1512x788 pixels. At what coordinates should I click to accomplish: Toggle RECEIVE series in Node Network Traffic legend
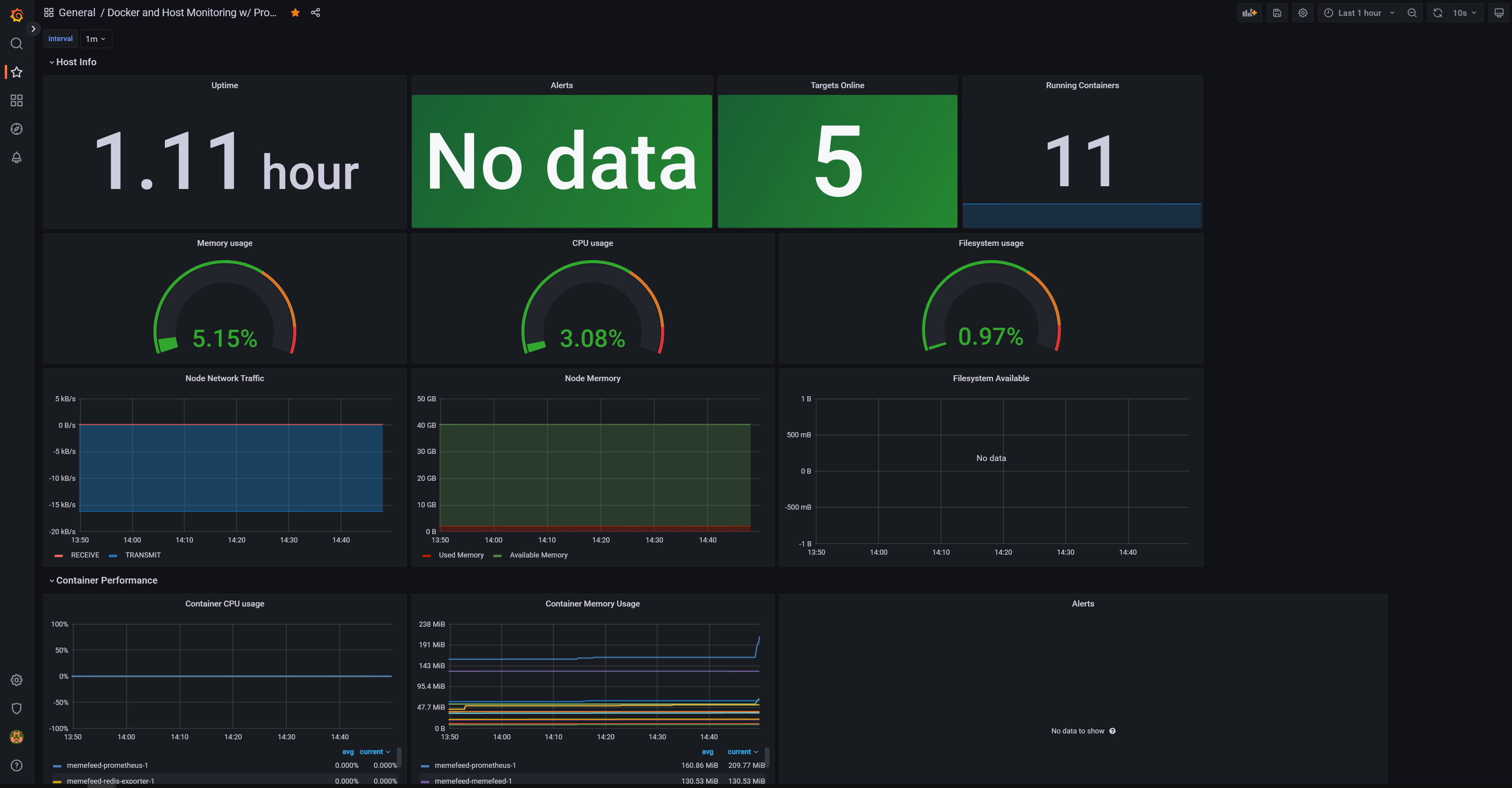pyautogui.click(x=85, y=555)
